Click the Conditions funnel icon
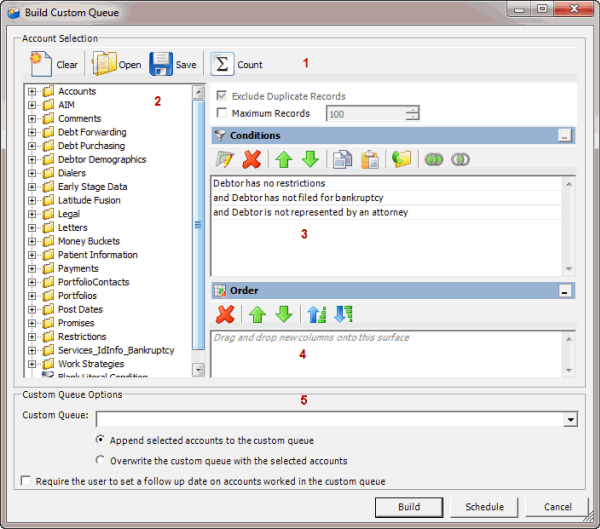600x529 pixels. click(220, 136)
